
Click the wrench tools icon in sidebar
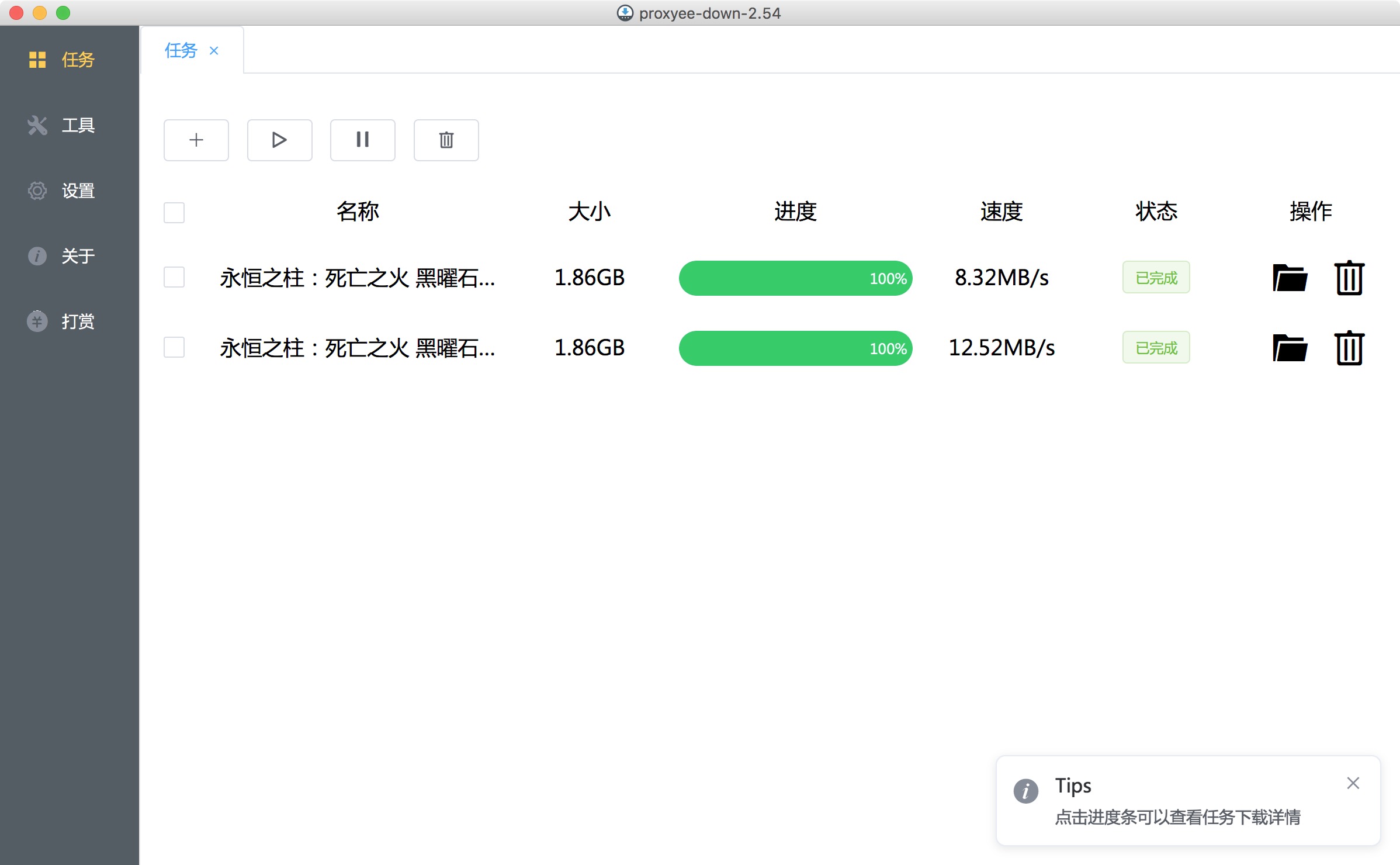pos(37,125)
